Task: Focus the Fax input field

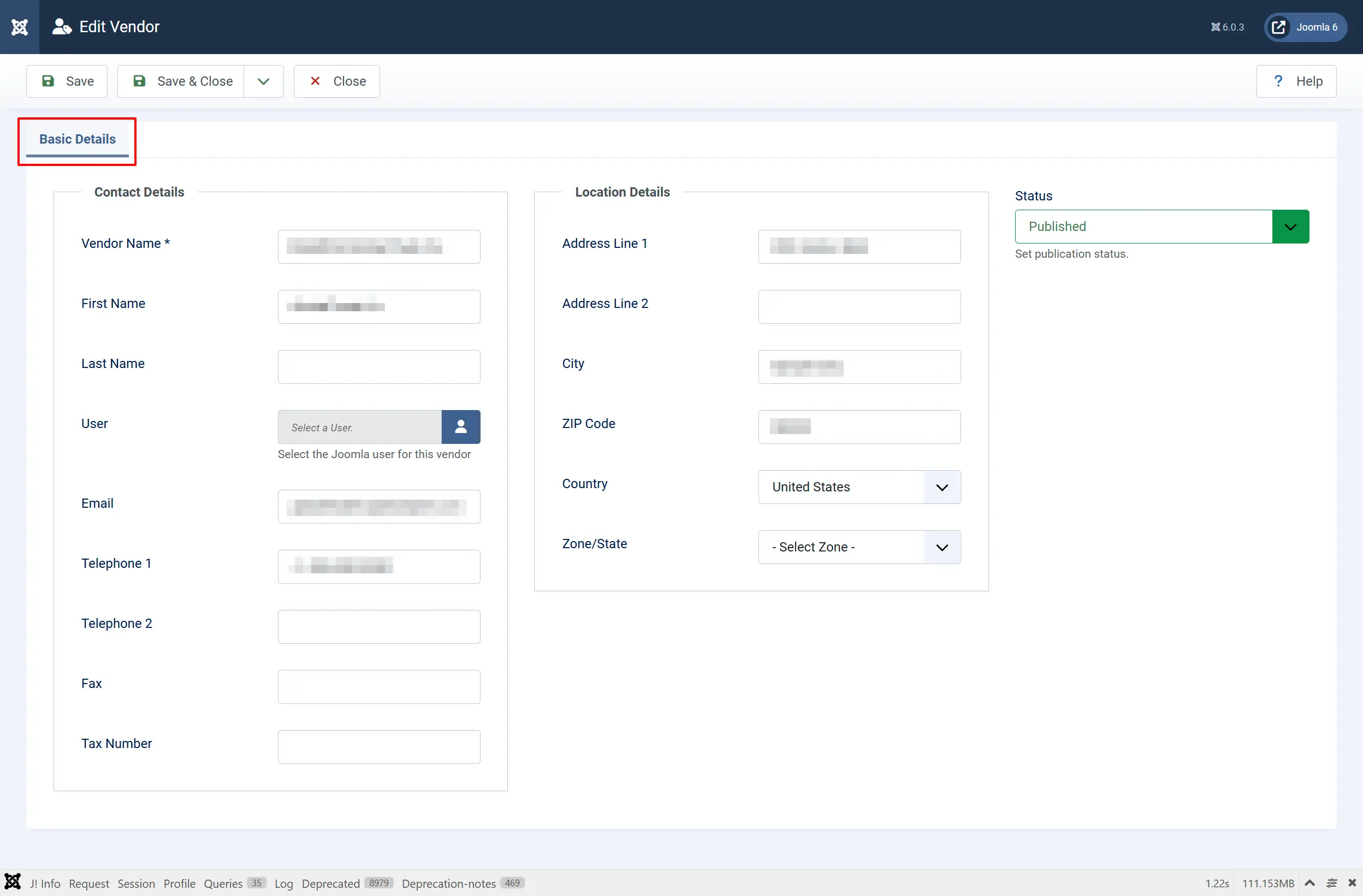Action: pos(379,687)
